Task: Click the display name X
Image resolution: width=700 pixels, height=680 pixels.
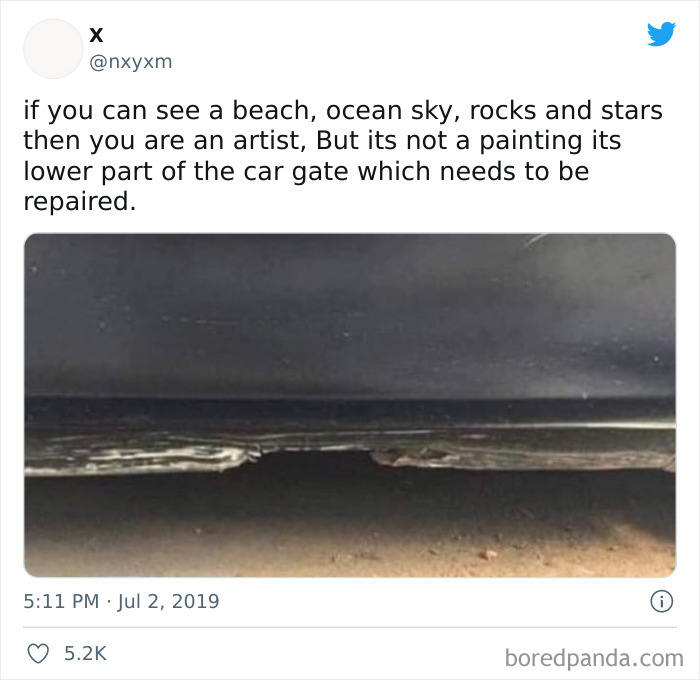Action: tap(96, 34)
